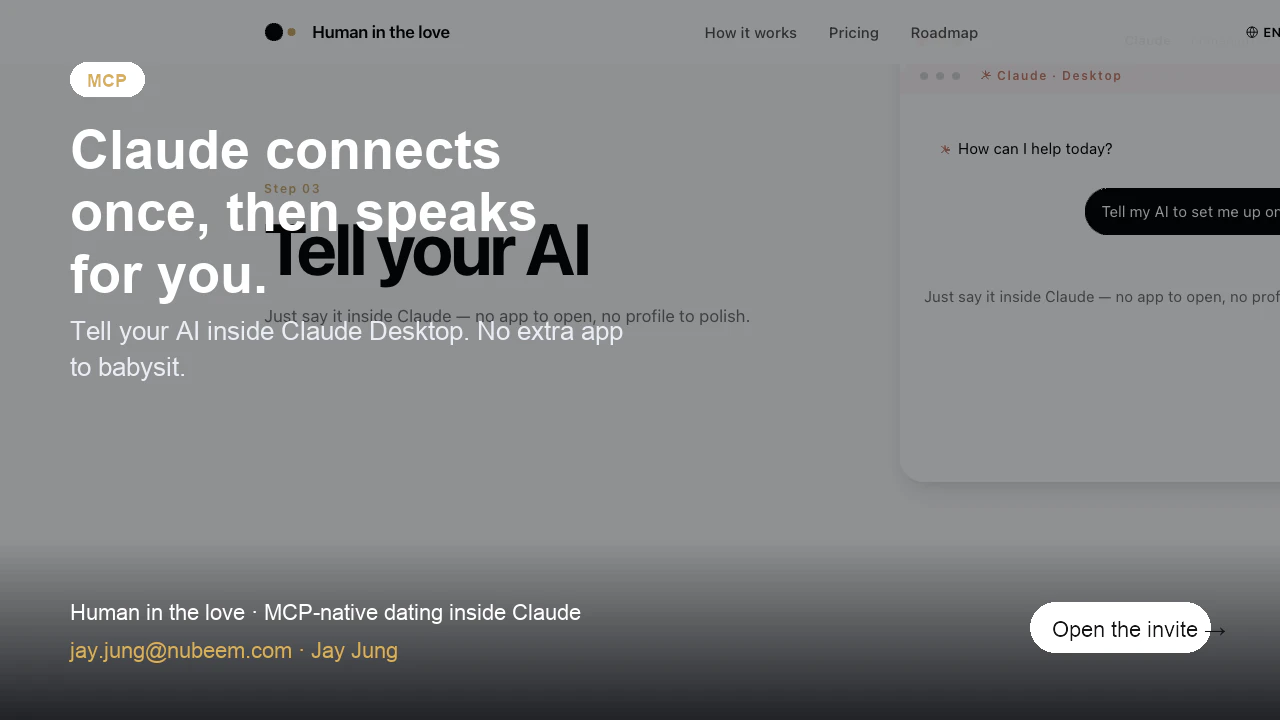Click the starburst icon beside How can I help
The height and width of the screenshot is (720, 1280).
(945, 149)
